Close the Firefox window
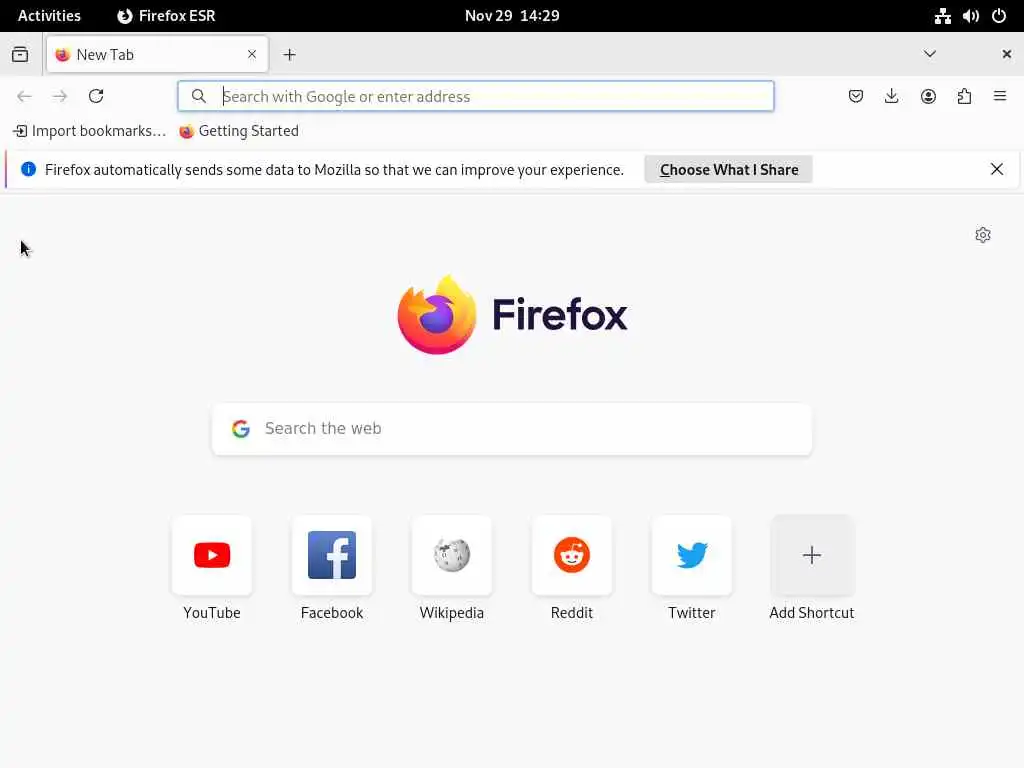The image size is (1024, 768). 1006,54
